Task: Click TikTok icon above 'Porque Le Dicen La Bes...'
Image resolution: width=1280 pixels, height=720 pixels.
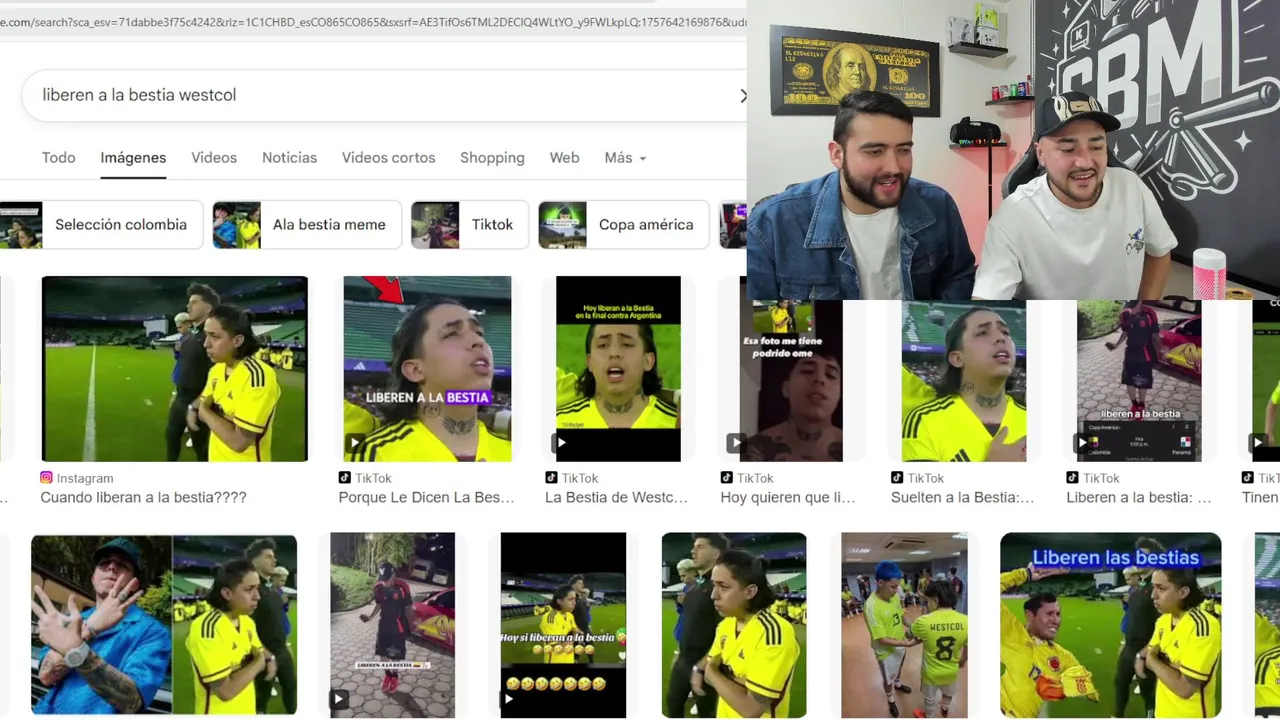Action: click(344, 478)
